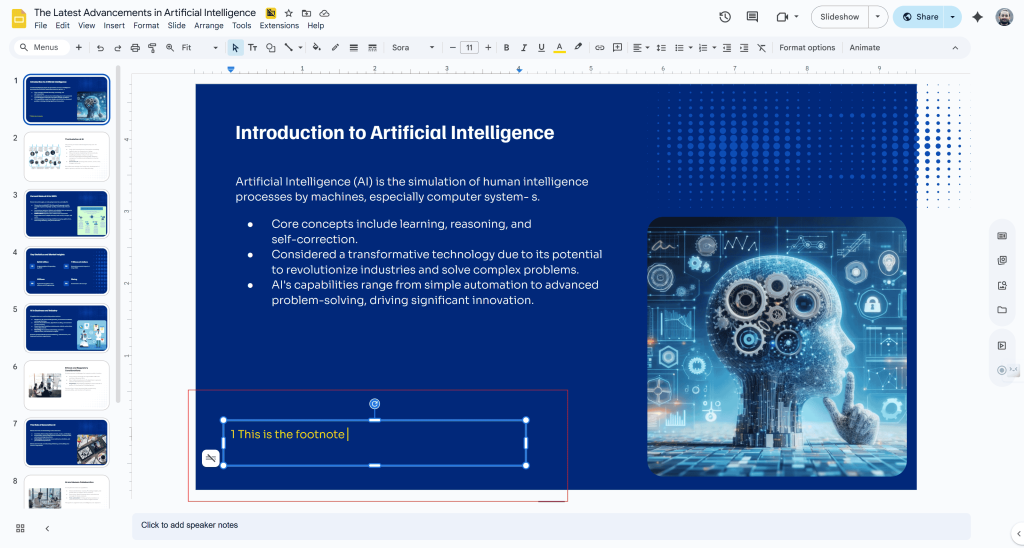Screen dimensions: 1024x548
Task: Click the Animate button
Action: 865,47
